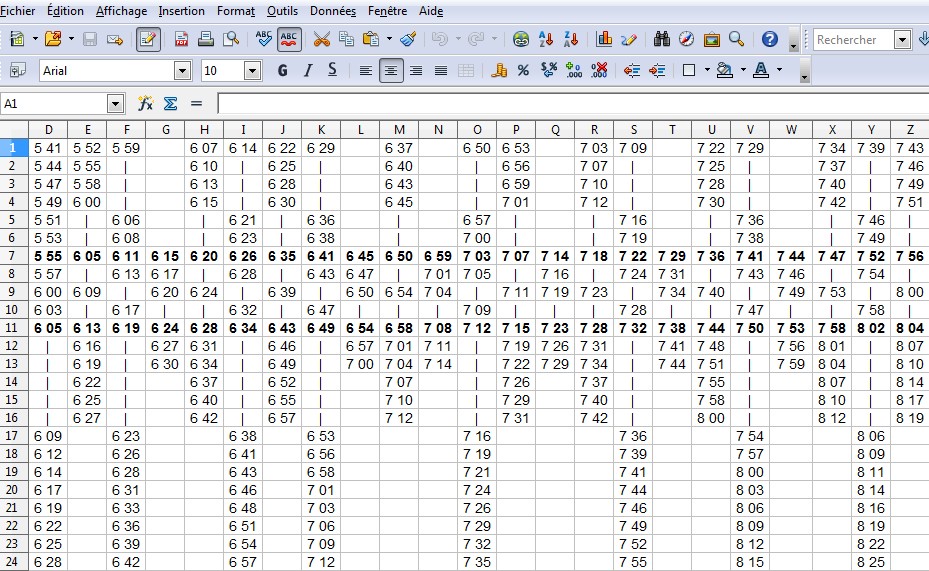The height and width of the screenshot is (571, 929).
Task: Click in the Rechercher search field
Action: [x=853, y=40]
